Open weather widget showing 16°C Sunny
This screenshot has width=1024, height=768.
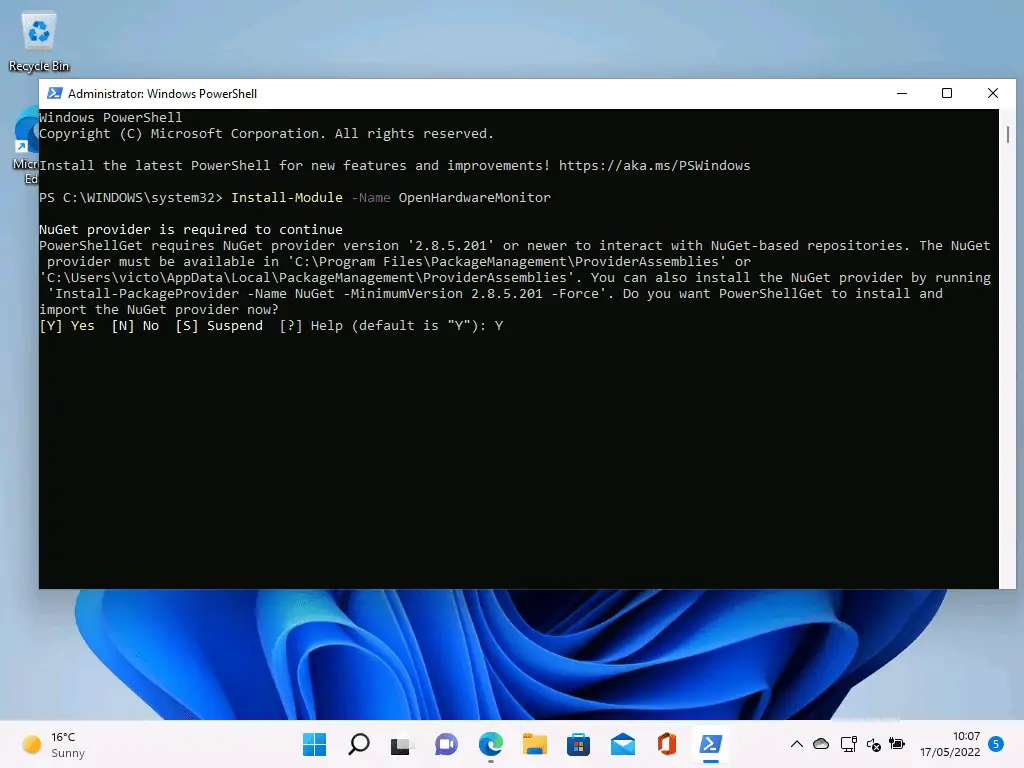pos(55,745)
